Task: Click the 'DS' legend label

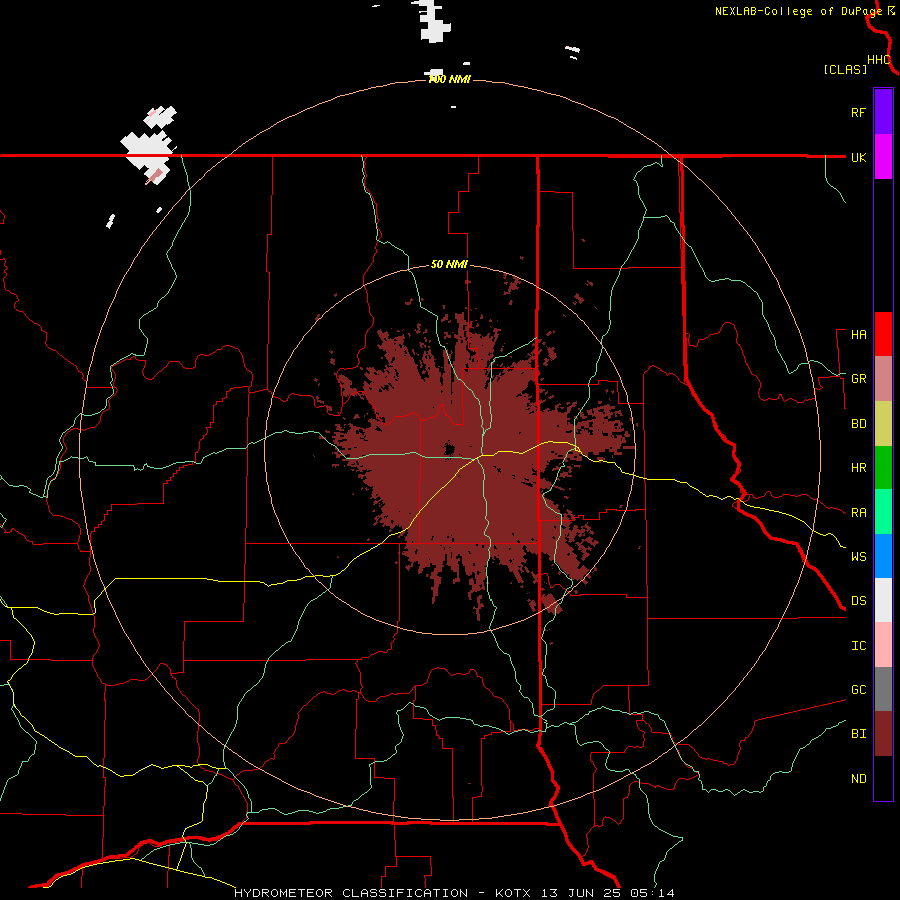Action: tap(858, 601)
